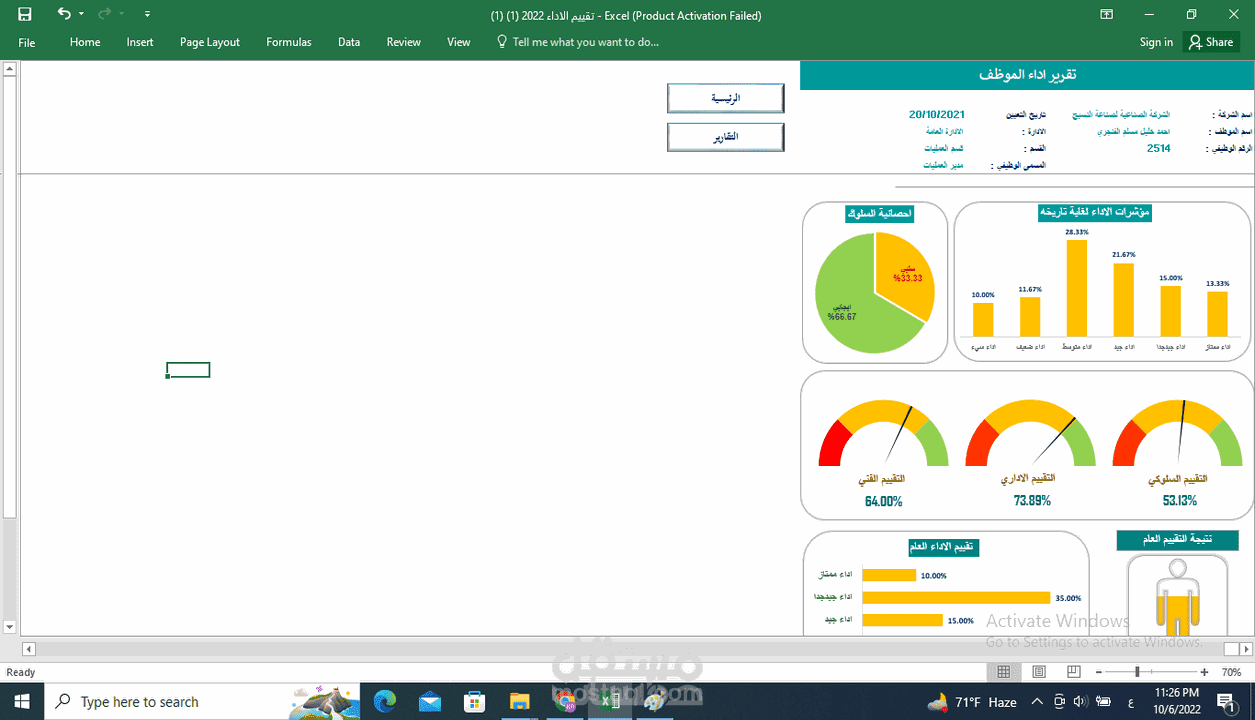Switch to the Home ribbon tab
1255x720 pixels.
pyautogui.click(x=85, y=42)
